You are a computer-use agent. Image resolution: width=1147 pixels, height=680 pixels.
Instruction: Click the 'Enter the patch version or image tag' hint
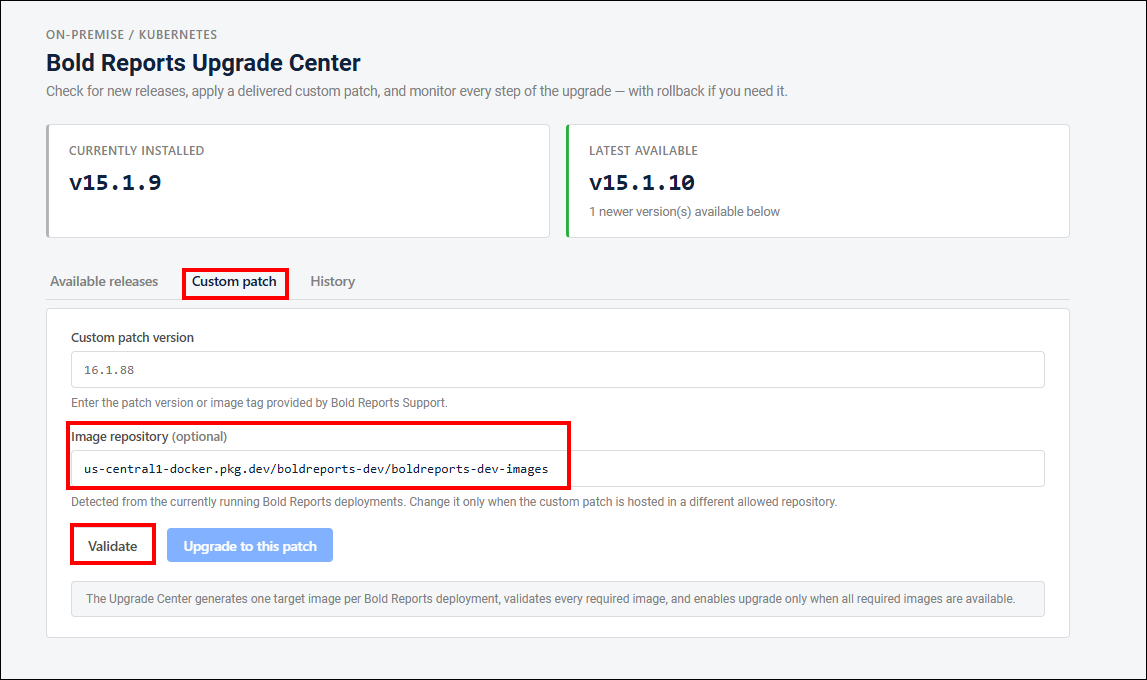(259, 403)
